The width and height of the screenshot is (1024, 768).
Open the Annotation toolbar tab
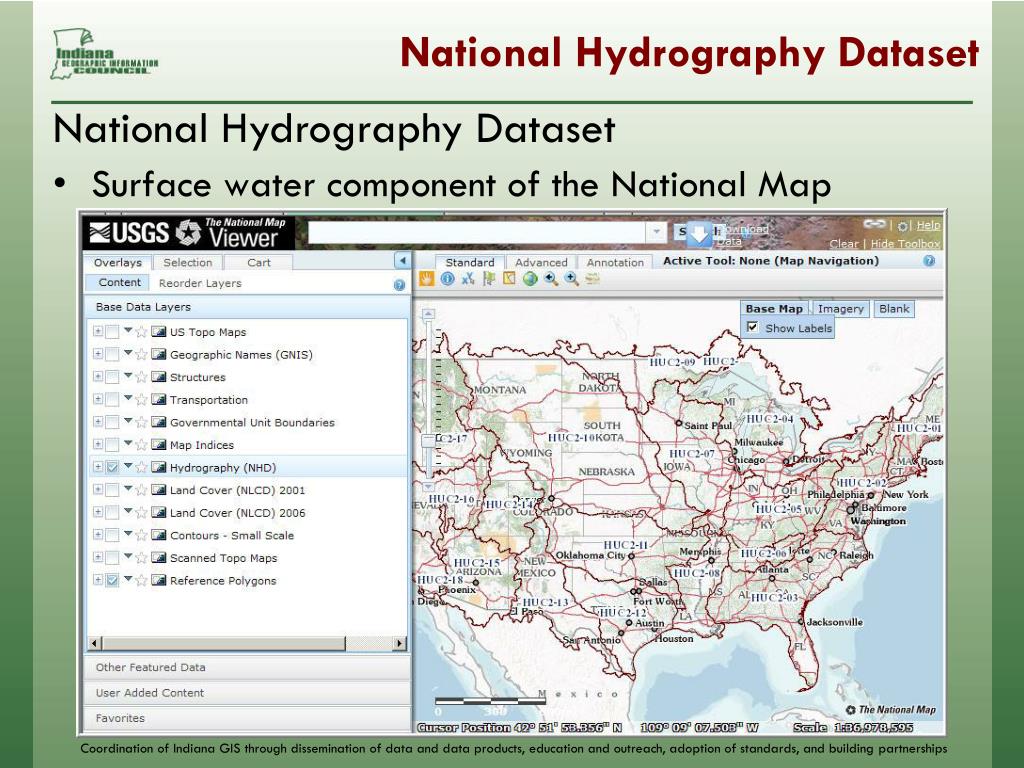615,263
